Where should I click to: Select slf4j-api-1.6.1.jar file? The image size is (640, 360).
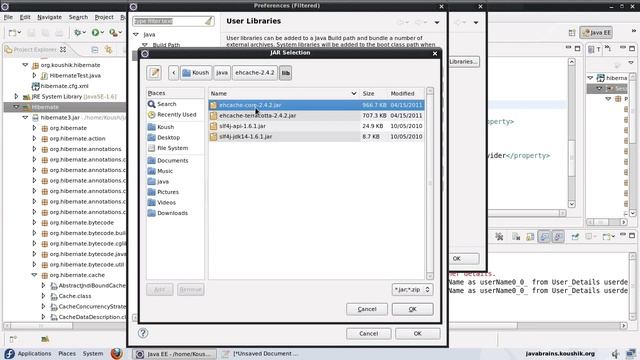[316, 126]
